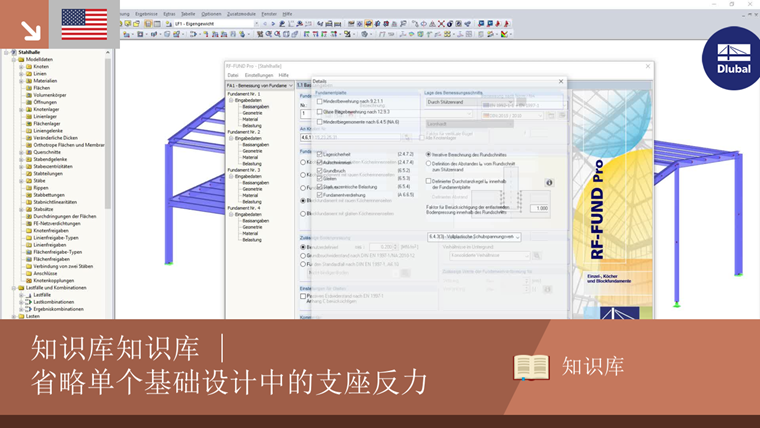Collapse Eingabedaten under Fundament Nr. 1
760x428 pixels.
point(232,100)
